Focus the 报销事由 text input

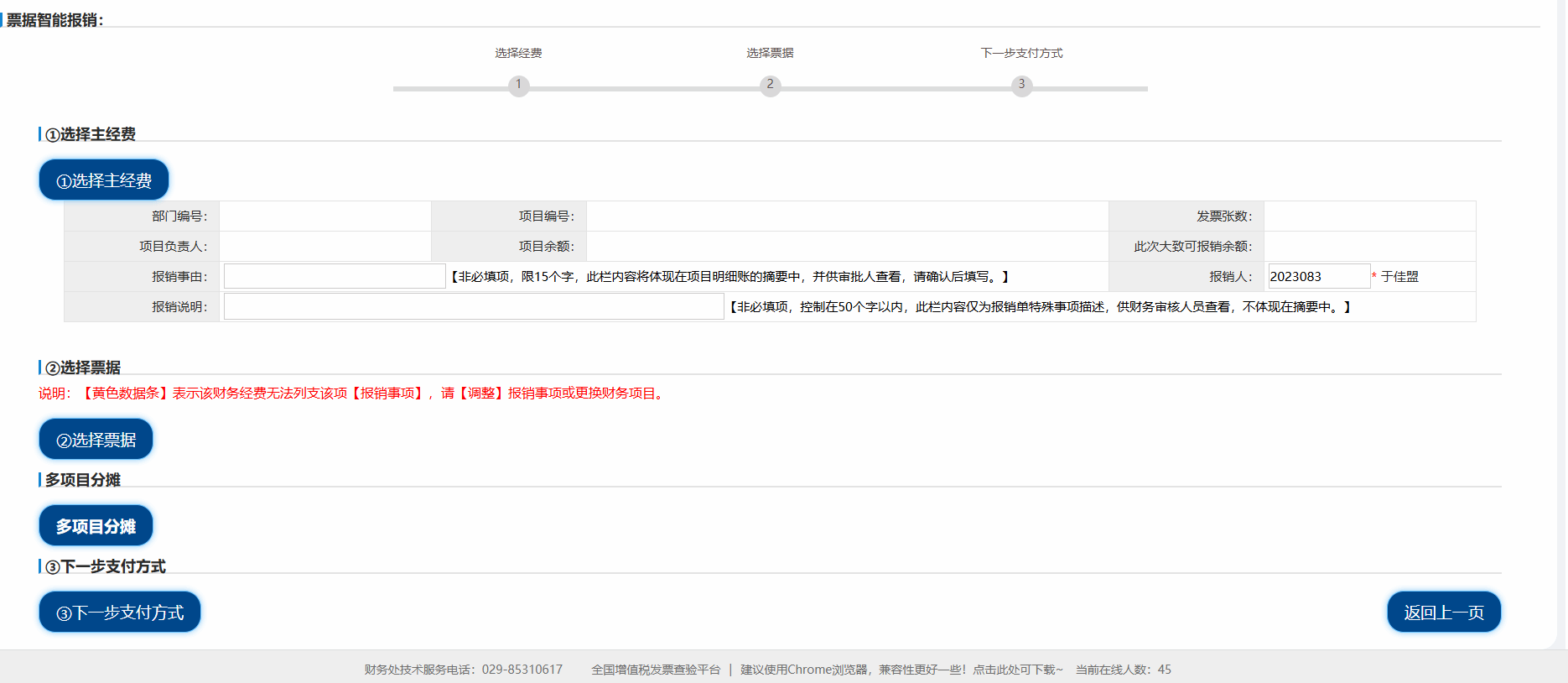(335, 276)
